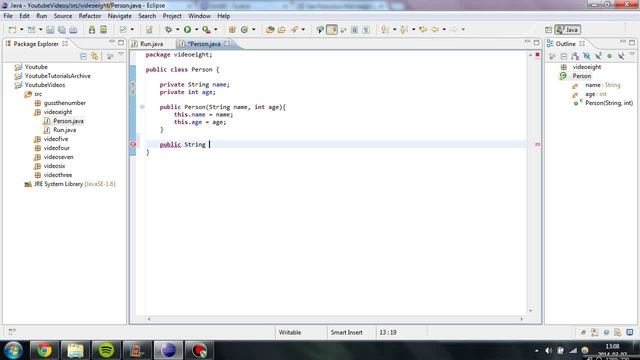Select the YoutubeTutorialsArchive project
Screen dimensions: 640x360
[x=58, y=76]
